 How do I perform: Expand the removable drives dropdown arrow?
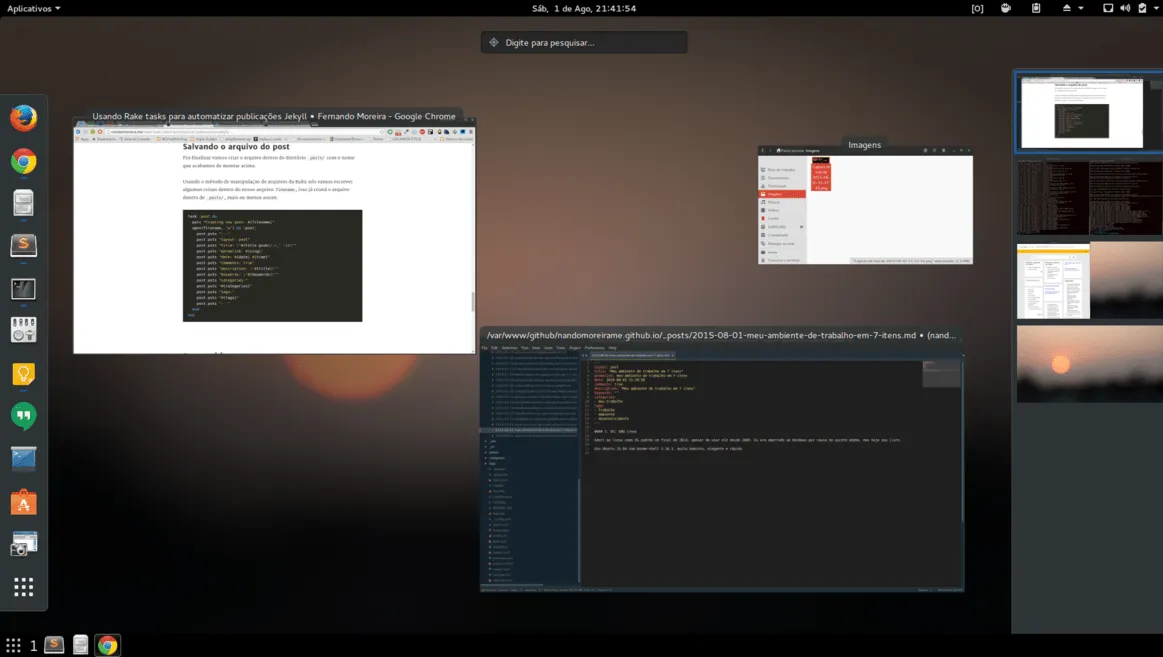[1081, 8]
